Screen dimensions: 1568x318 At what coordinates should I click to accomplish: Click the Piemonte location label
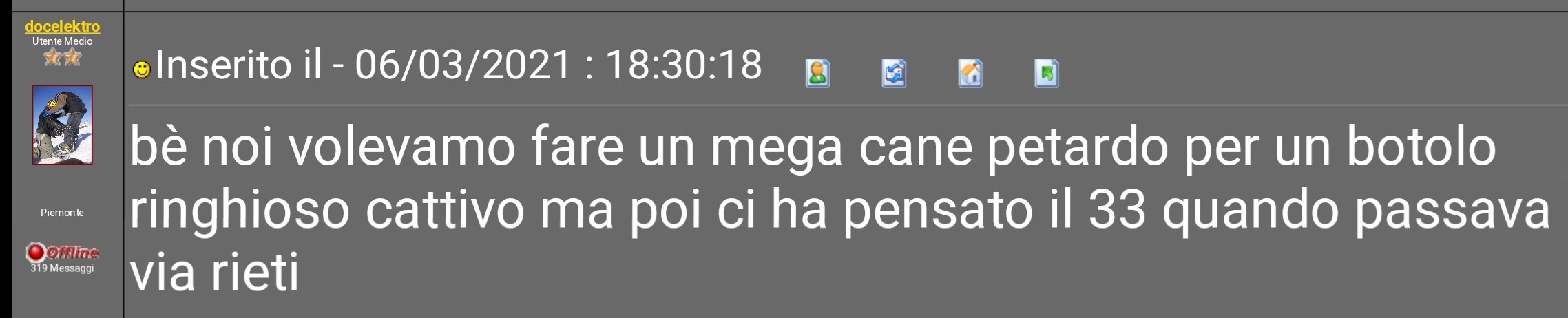(62, 213)
